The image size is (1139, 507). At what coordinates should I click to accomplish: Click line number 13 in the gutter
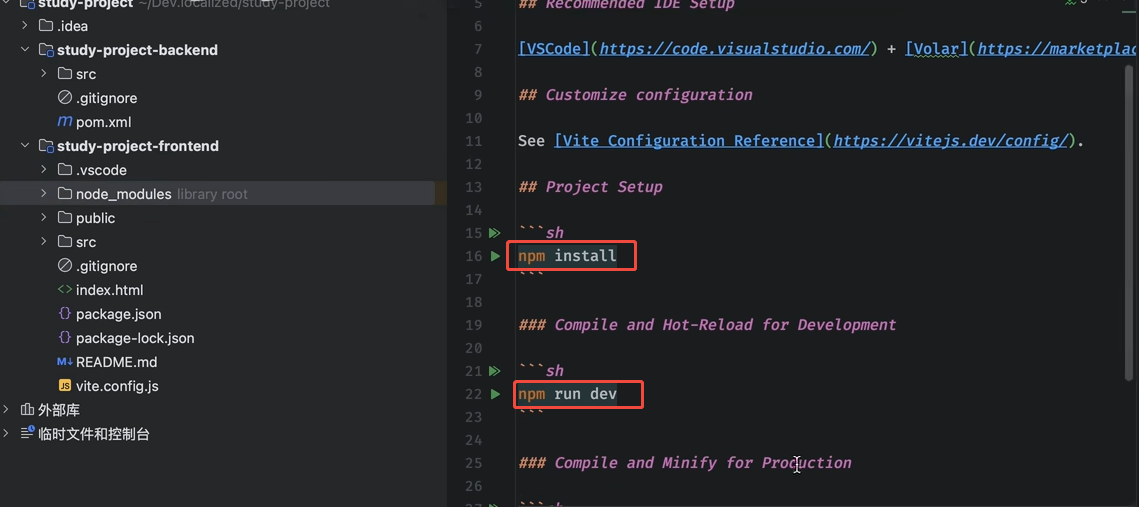[x=473, y=187]
